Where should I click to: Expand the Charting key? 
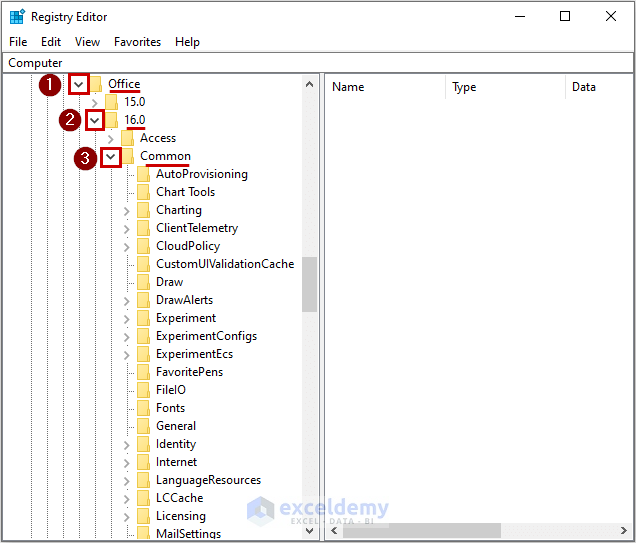pyautogui.click(x=127, y=211)
